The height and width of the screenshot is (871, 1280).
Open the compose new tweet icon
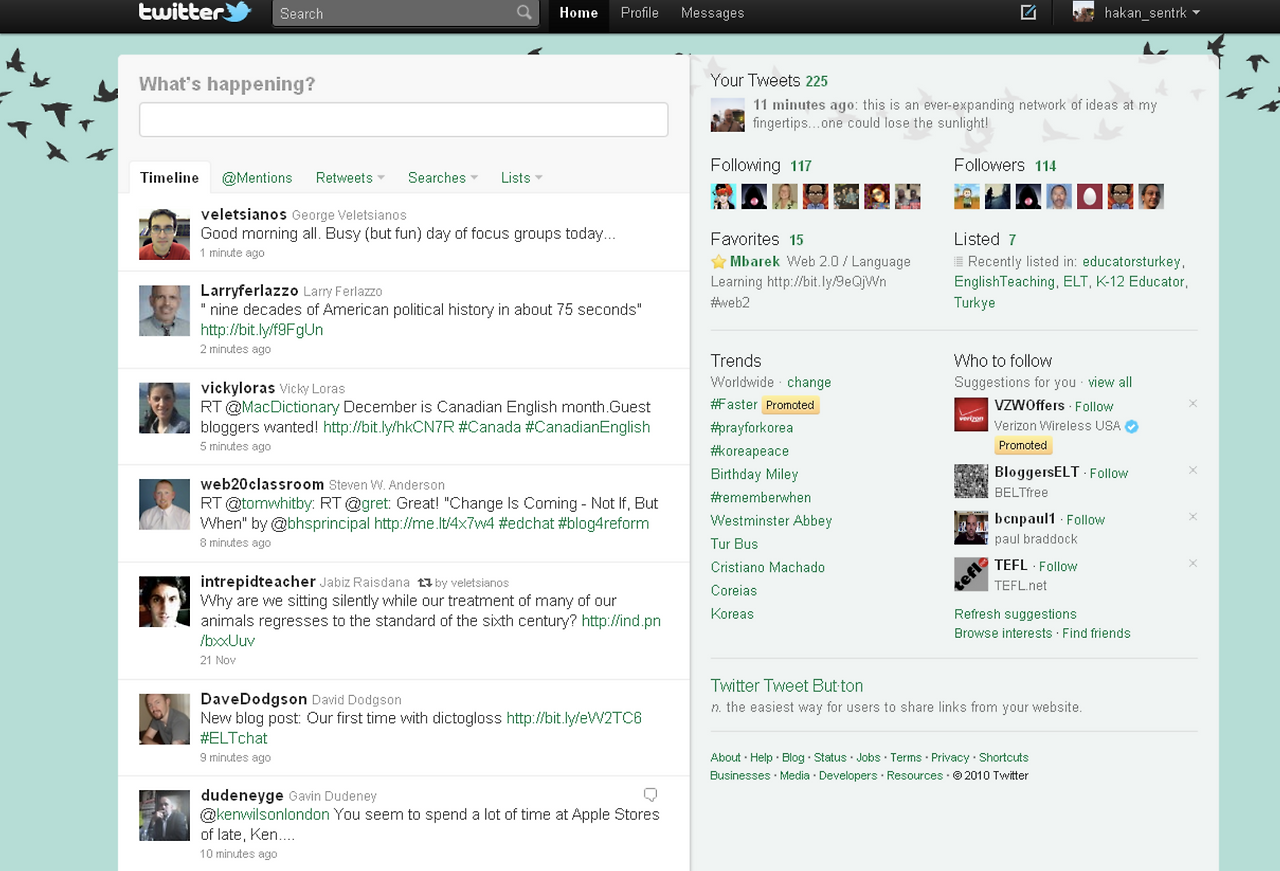pos(1028,13)
